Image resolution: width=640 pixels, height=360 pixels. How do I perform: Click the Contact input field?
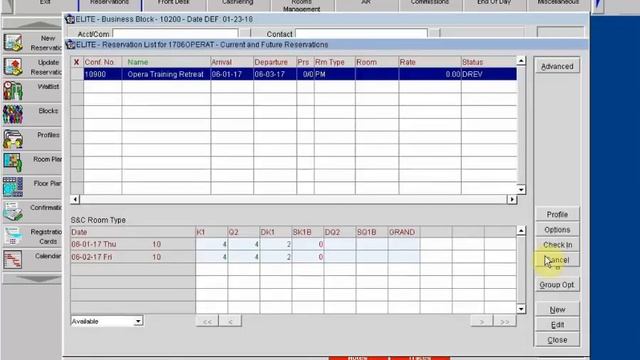pyautogui.click(x=361, y=33)
